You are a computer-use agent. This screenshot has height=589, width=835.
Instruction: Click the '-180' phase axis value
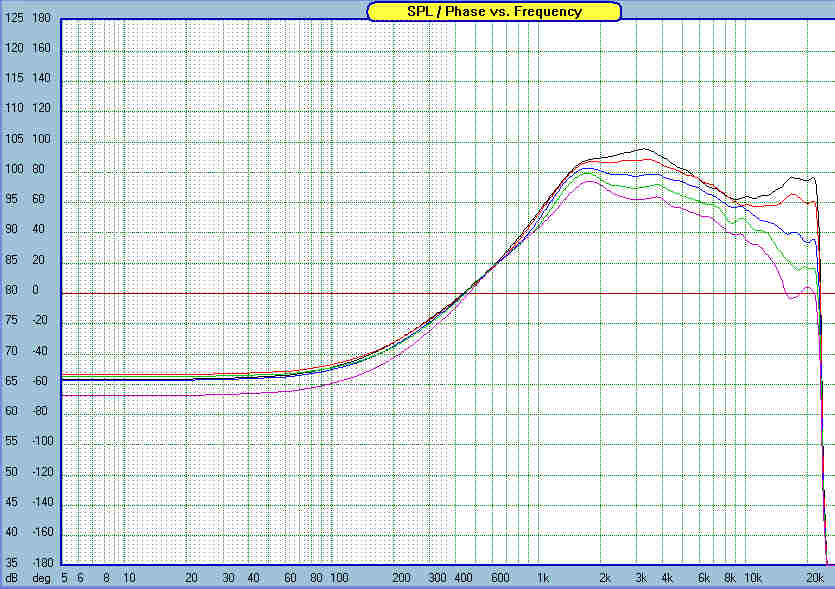(x=43, y=562)
